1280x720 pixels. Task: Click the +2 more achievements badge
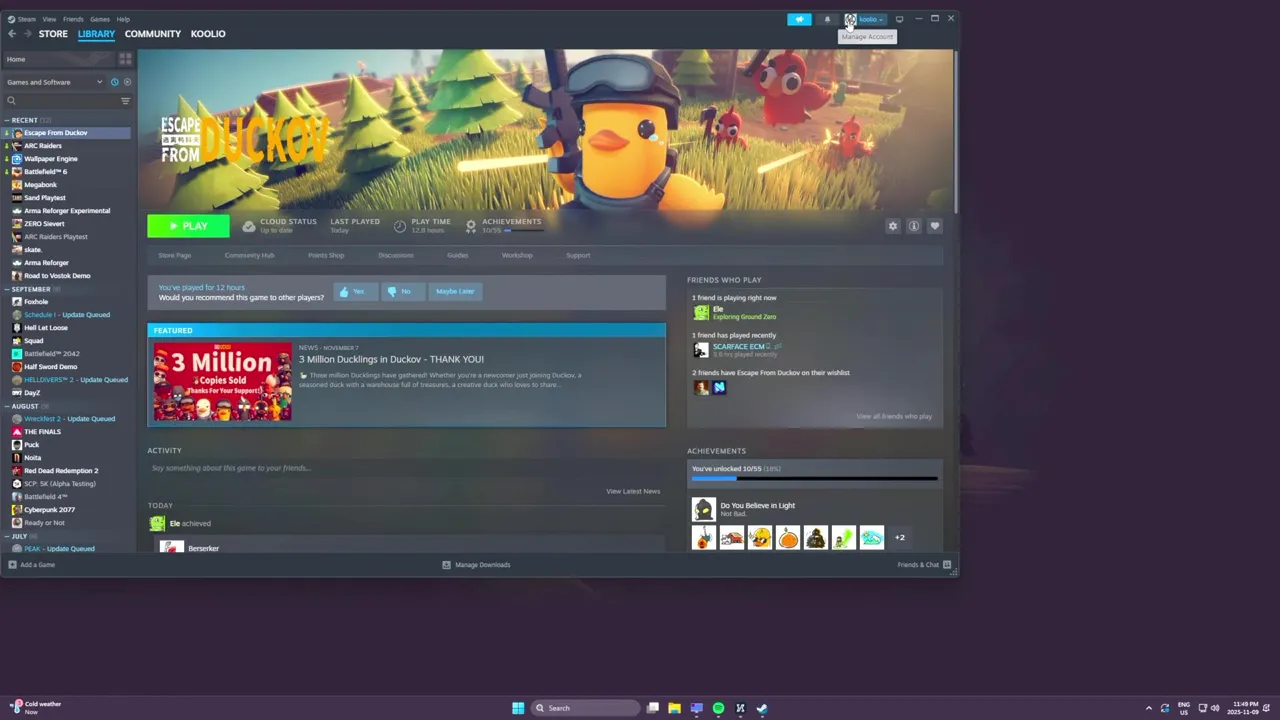[899, 538]
